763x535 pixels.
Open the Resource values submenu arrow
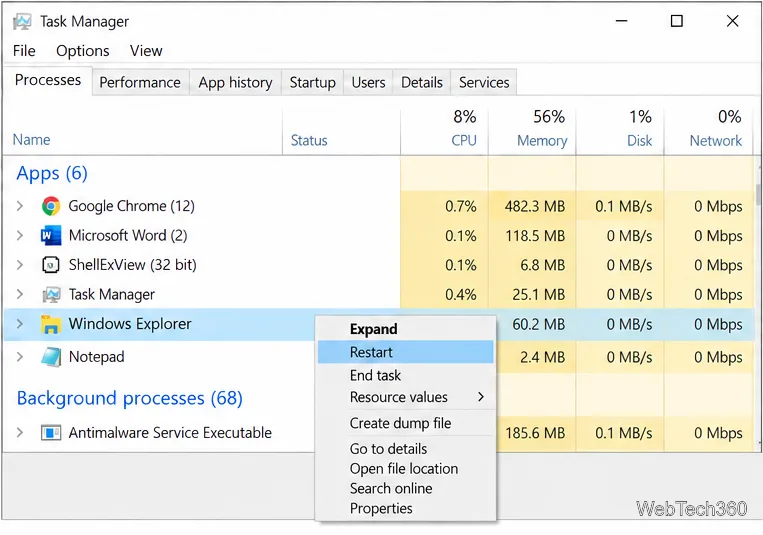click(x=481, y=397)
